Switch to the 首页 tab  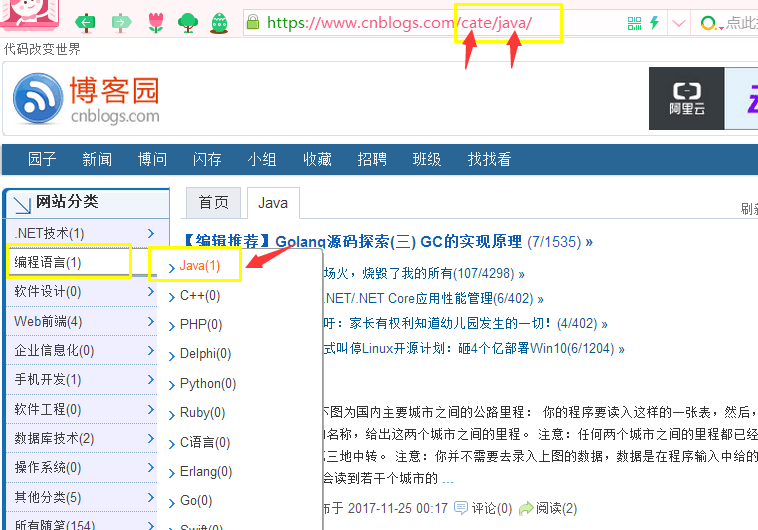pos(213,203)
